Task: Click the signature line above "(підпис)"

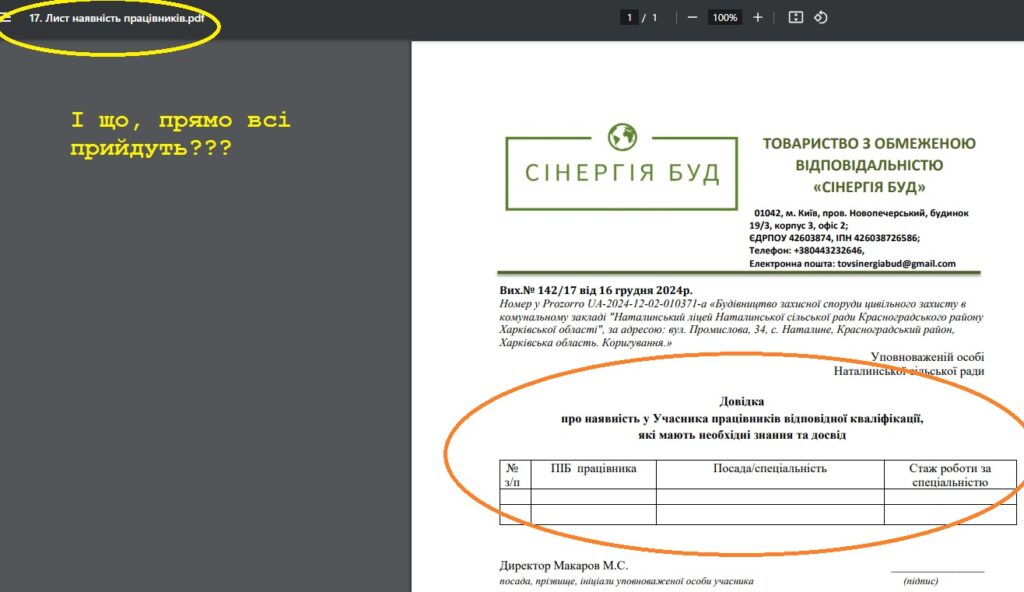Action: 937,571
